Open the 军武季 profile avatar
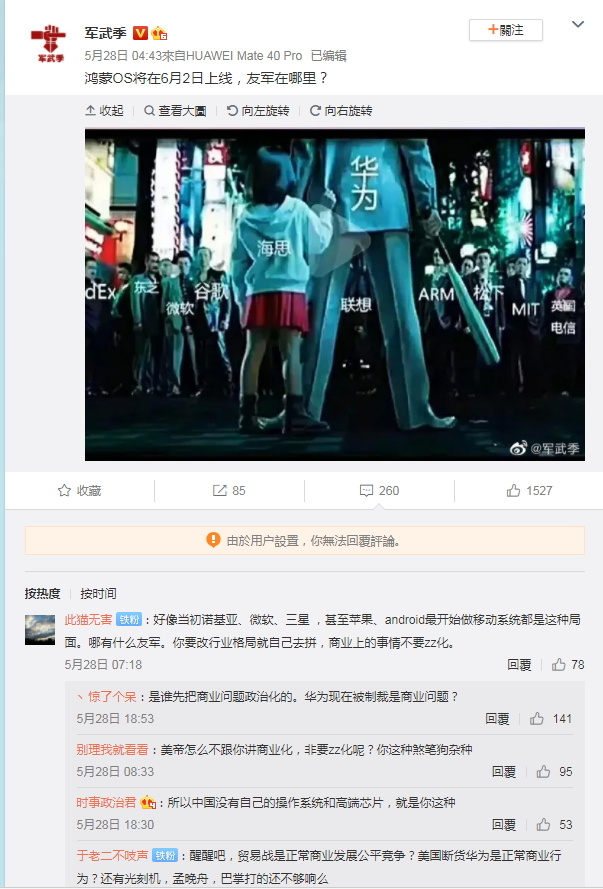This screenshot has height=889, width=603. click(x=49, y=44)
